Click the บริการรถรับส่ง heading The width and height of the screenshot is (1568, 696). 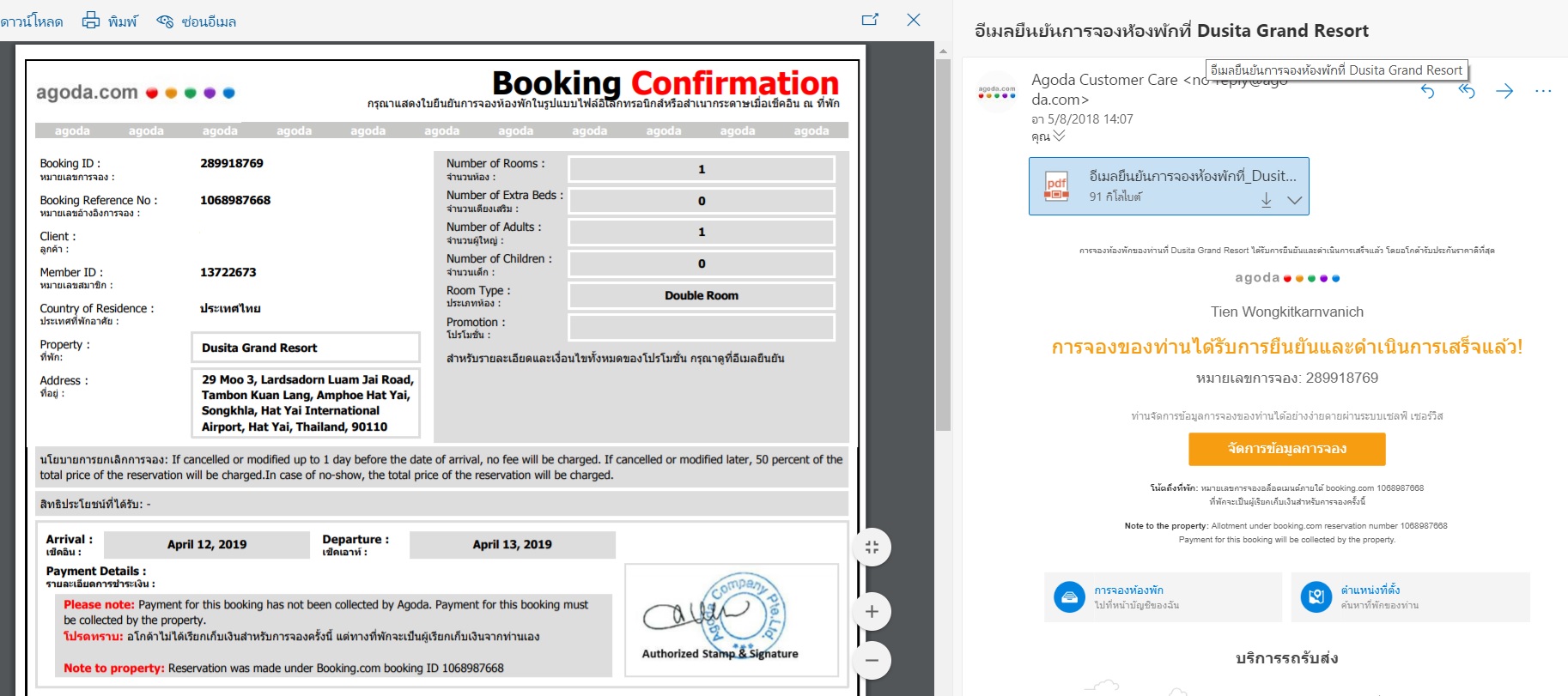(1286, 658)
